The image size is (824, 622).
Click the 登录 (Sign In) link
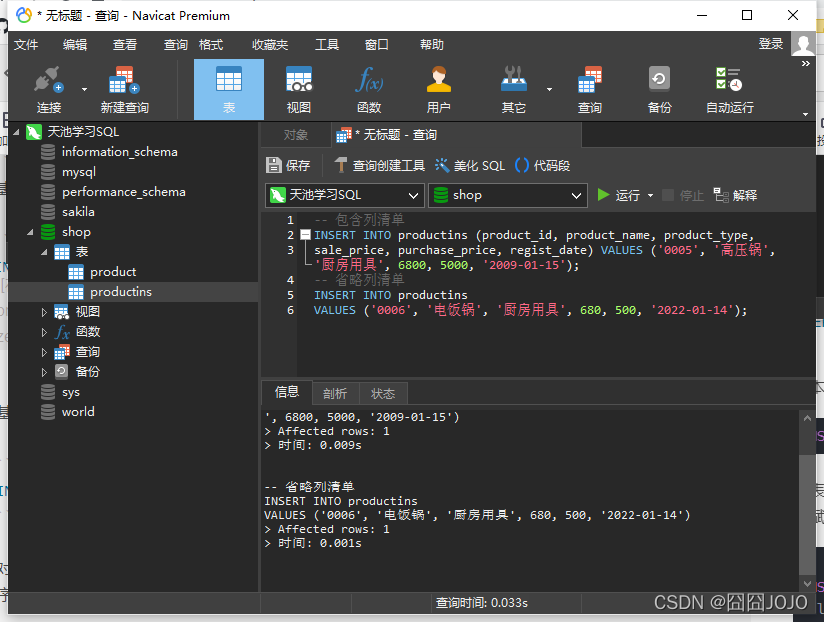pyautogui.click(x=771, y=44)
